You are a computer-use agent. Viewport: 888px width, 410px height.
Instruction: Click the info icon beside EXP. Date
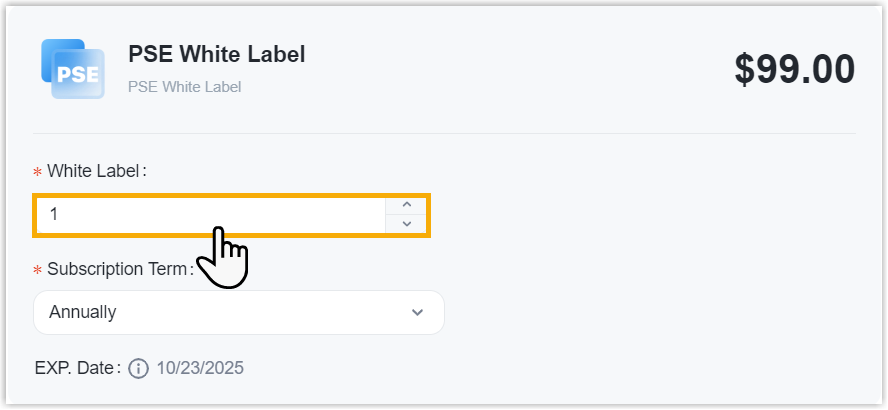click(139, 369)
